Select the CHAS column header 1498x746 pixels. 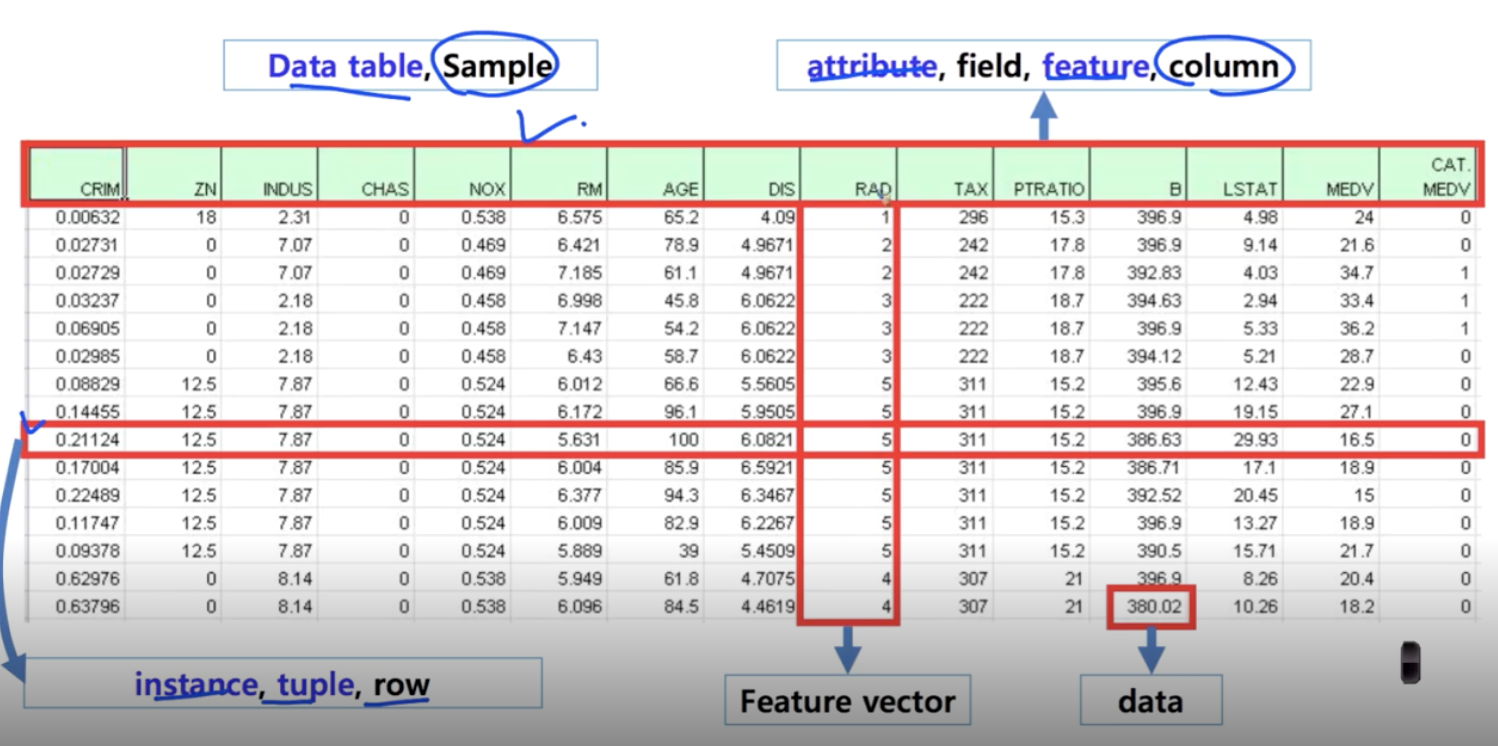tap(366, 175)
